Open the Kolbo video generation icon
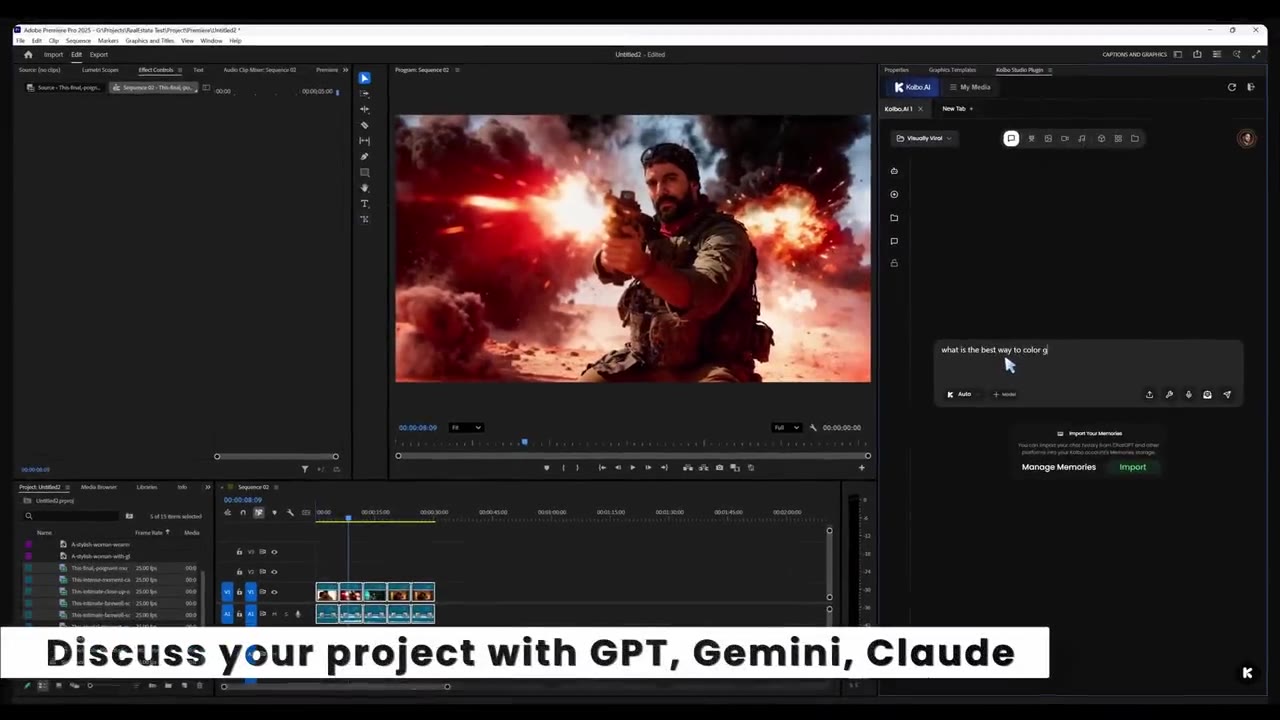This screenshot has width=1280, height=720. coord(1064,138)
